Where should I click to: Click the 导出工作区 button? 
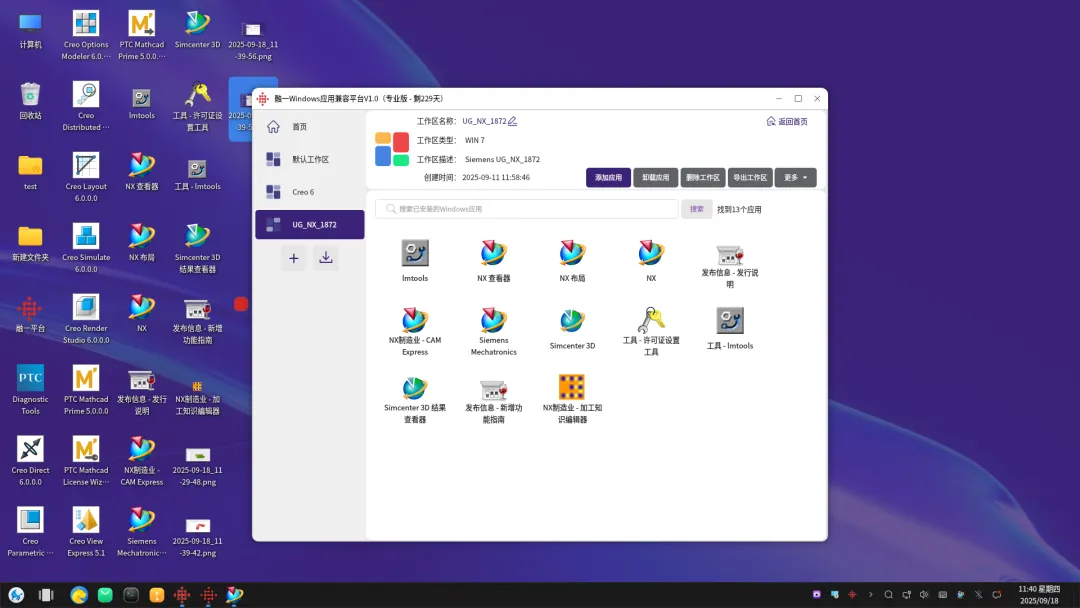coord(750,178)
